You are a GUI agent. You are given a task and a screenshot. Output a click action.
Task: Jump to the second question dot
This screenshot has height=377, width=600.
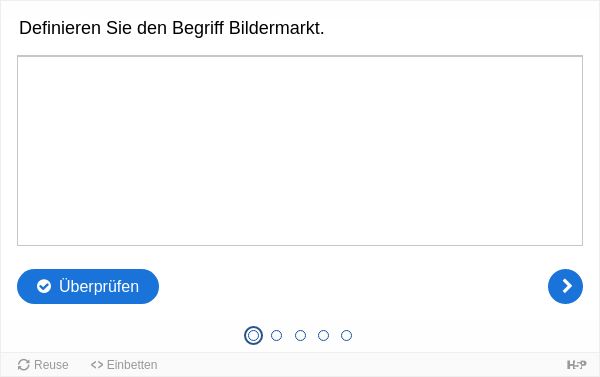point(276,335)
